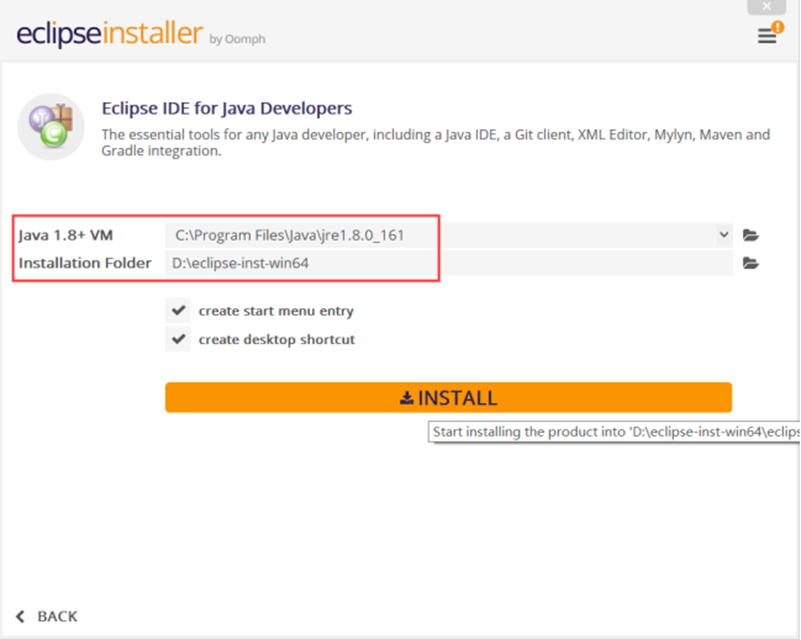Click the 'create desktop shortcut' label
The height and width of the screenshot is (640, 801).
pos(276,340)
